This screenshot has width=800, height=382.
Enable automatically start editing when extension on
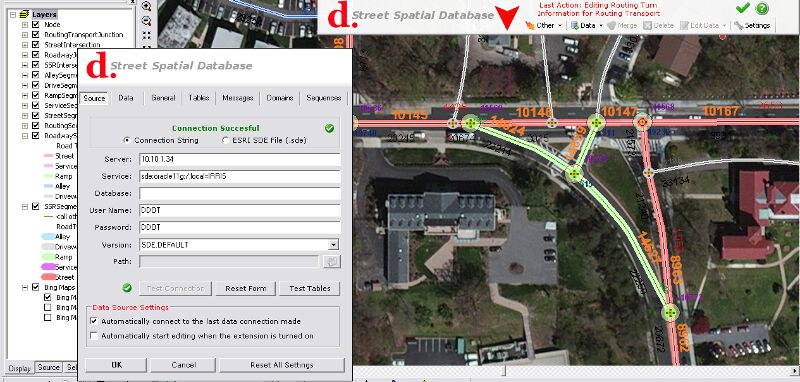click(x=93, y=336)
